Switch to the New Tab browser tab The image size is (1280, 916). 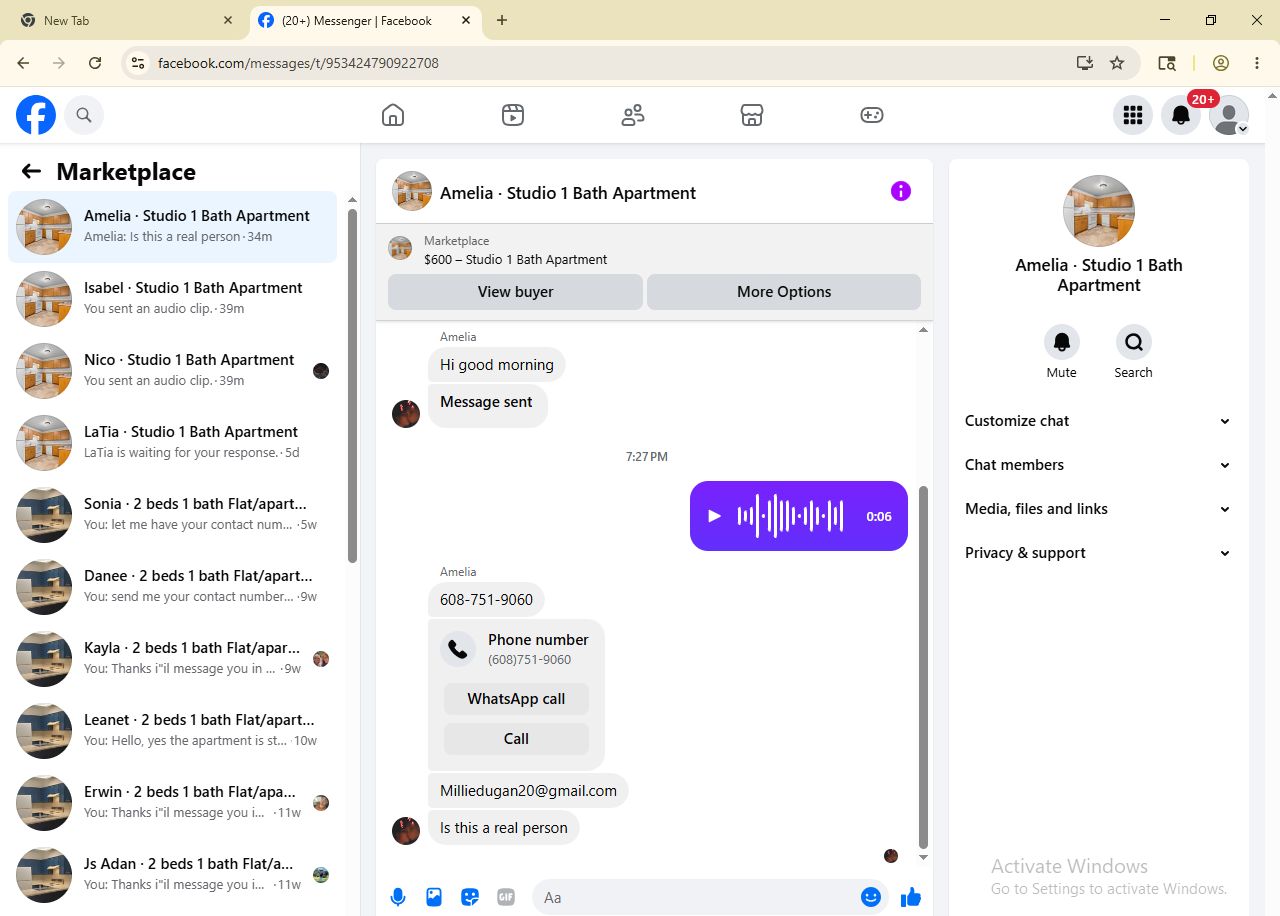[126, 20]
